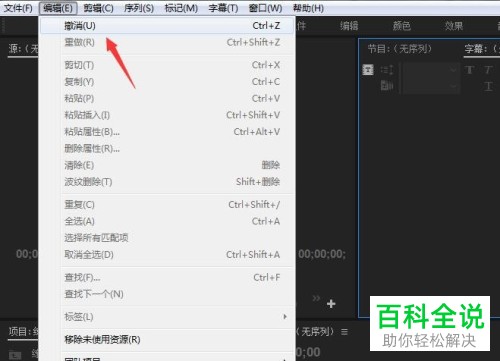Click the plus button editor icon
The height and width of the screenshot is (361, 500).
point(331,304)
